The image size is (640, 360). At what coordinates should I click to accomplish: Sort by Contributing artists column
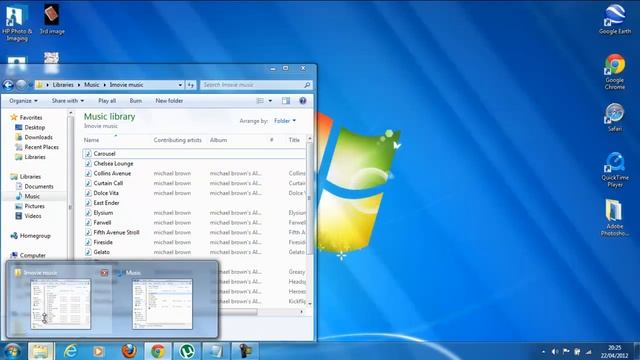click(x=178, y=140)
